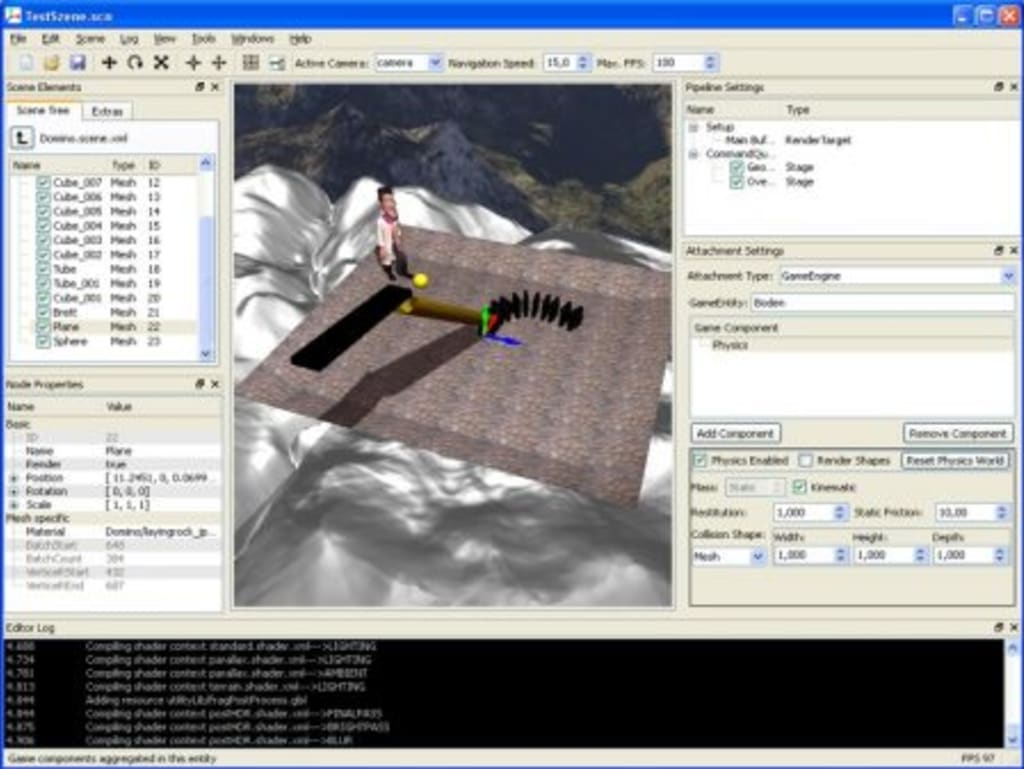Float the Scene Elements panel
The image size is (1024, 769).
[199, 87]
